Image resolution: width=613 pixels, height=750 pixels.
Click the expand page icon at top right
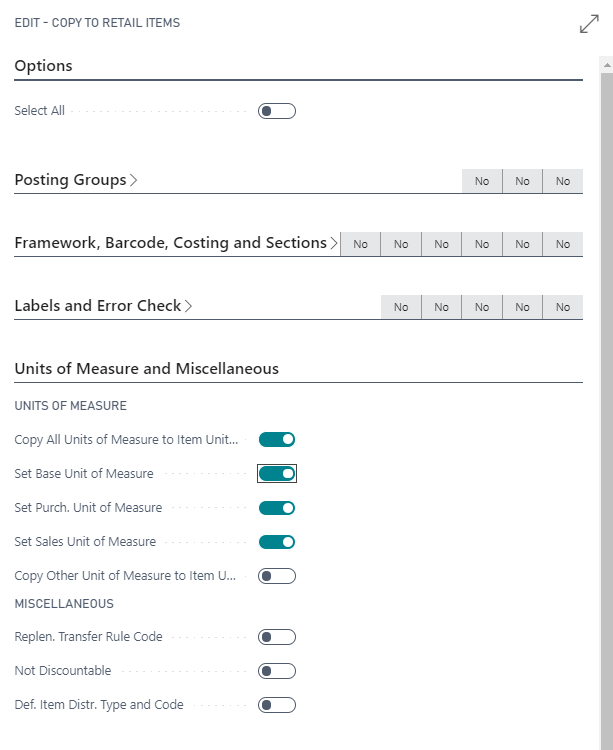589,25
